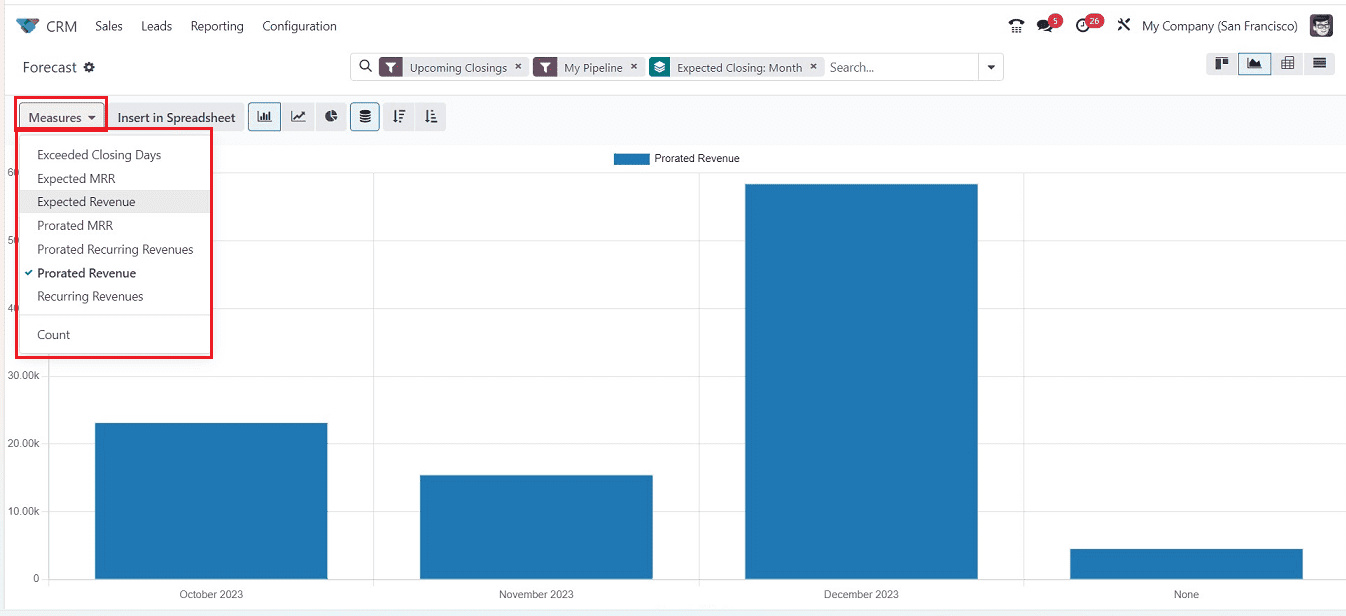Switch to the pie chart view
The image size is (1346, 616).
tap(330, 117)
